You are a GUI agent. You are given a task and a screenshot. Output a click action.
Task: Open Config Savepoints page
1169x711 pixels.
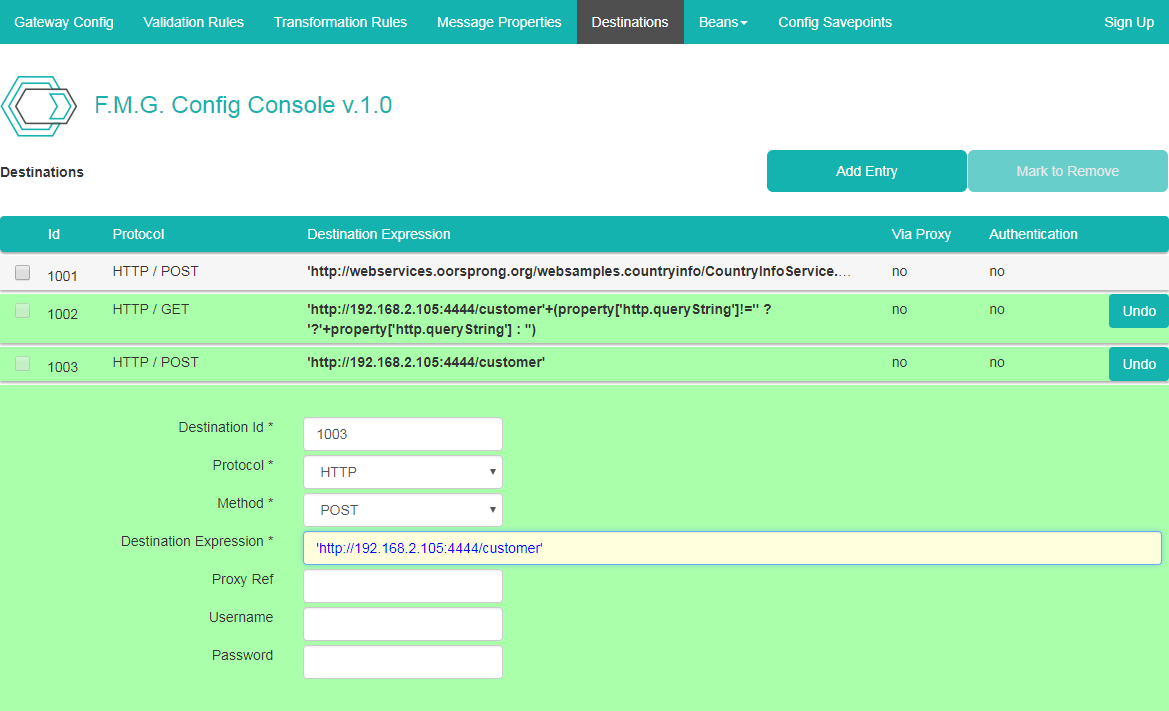[x=835, y=22]
